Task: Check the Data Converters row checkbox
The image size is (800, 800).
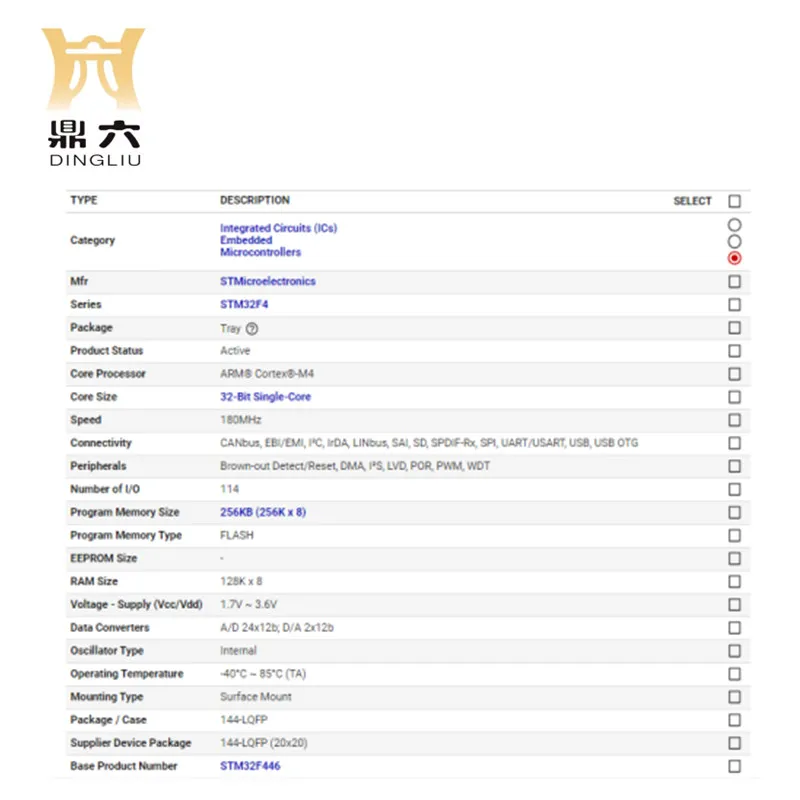Action: [734, 628]
